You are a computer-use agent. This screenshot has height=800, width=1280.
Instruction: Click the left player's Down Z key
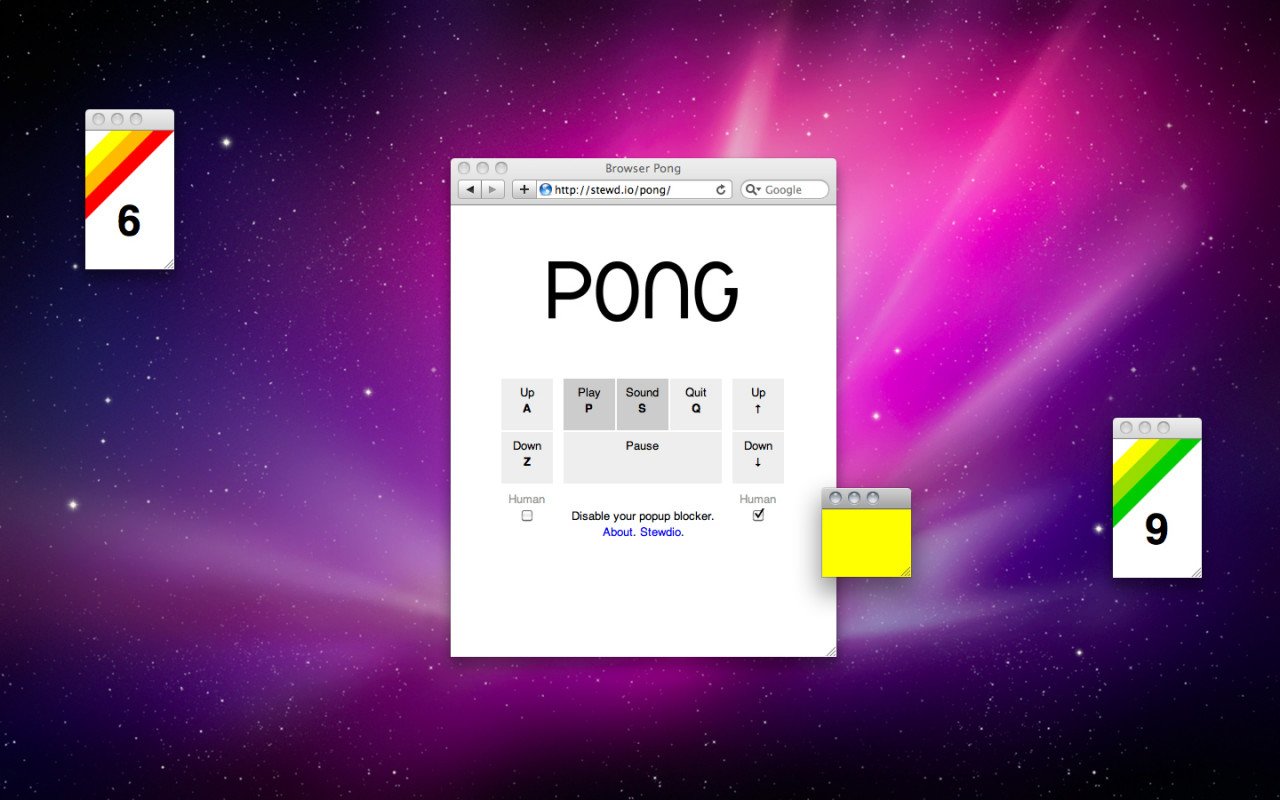527,458
